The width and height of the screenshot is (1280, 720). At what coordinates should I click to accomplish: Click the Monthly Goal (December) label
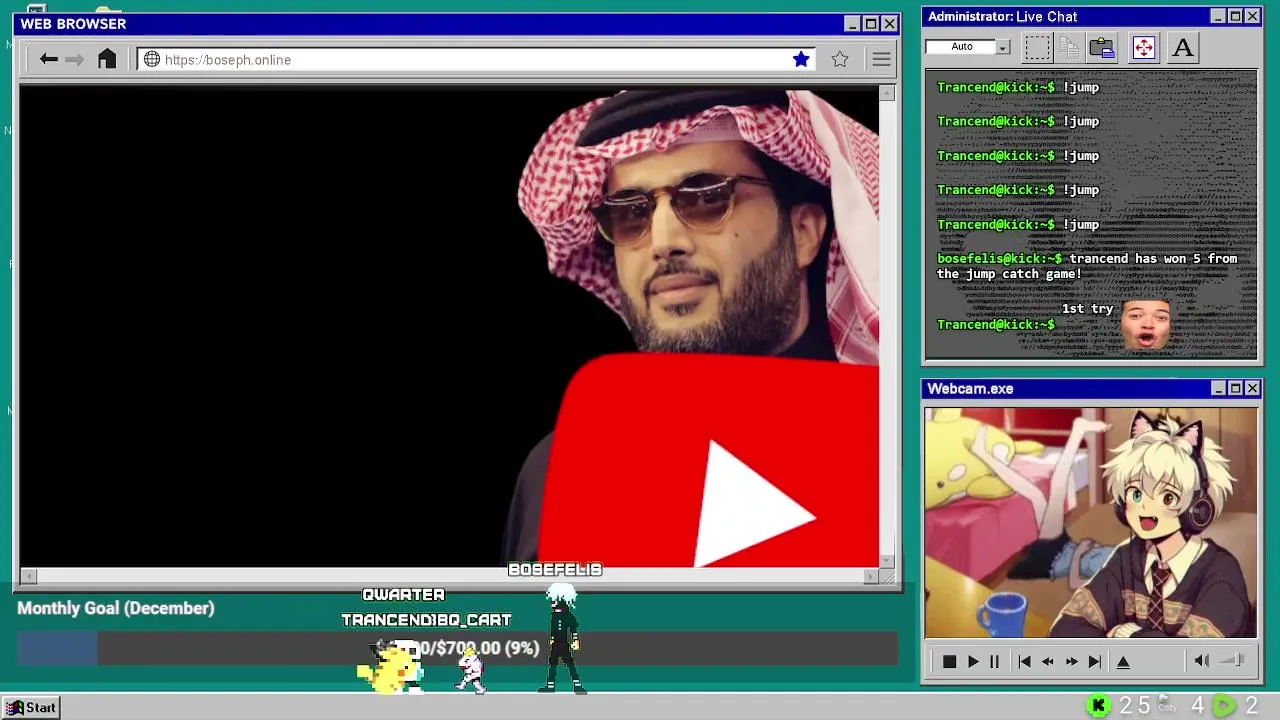116,608
